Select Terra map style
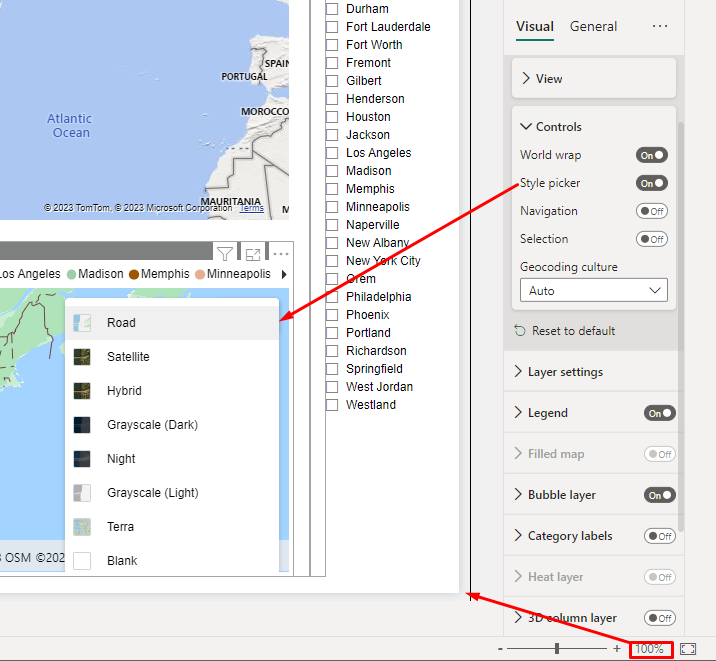 [x=172, y=527]
